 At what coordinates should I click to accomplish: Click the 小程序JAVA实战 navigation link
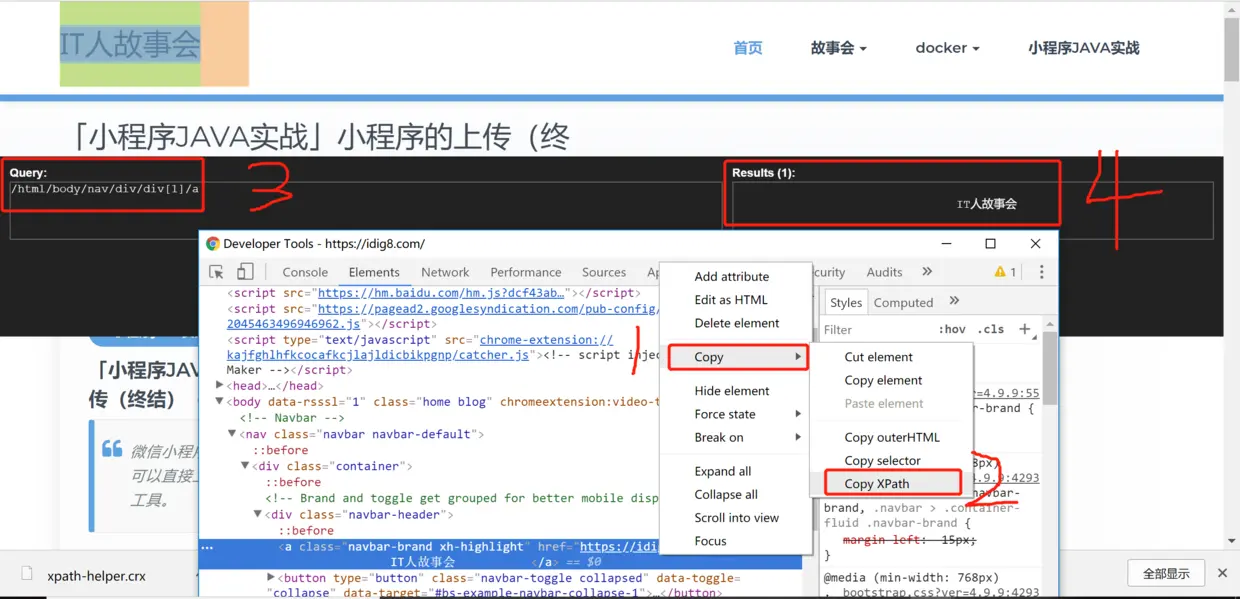(x=1083, y=48)
